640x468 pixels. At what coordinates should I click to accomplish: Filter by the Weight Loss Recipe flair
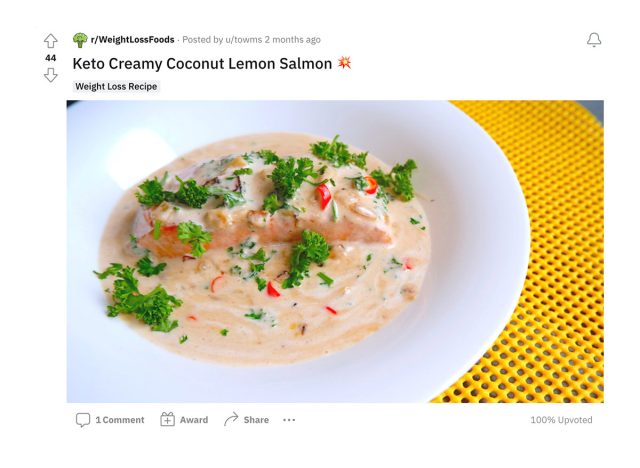(x=116, y=87)
